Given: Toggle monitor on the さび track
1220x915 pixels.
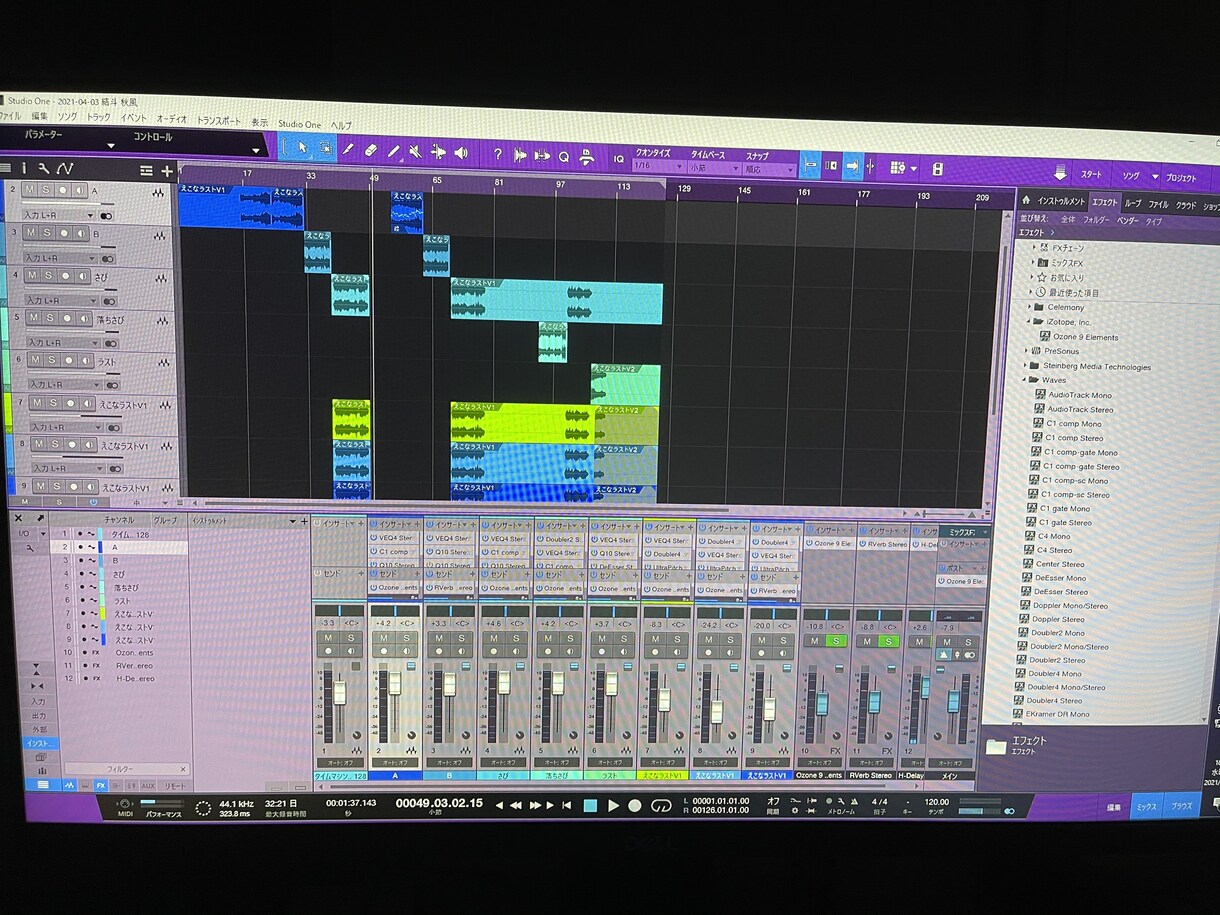Looking at the screenshot, I should [81, 275].
